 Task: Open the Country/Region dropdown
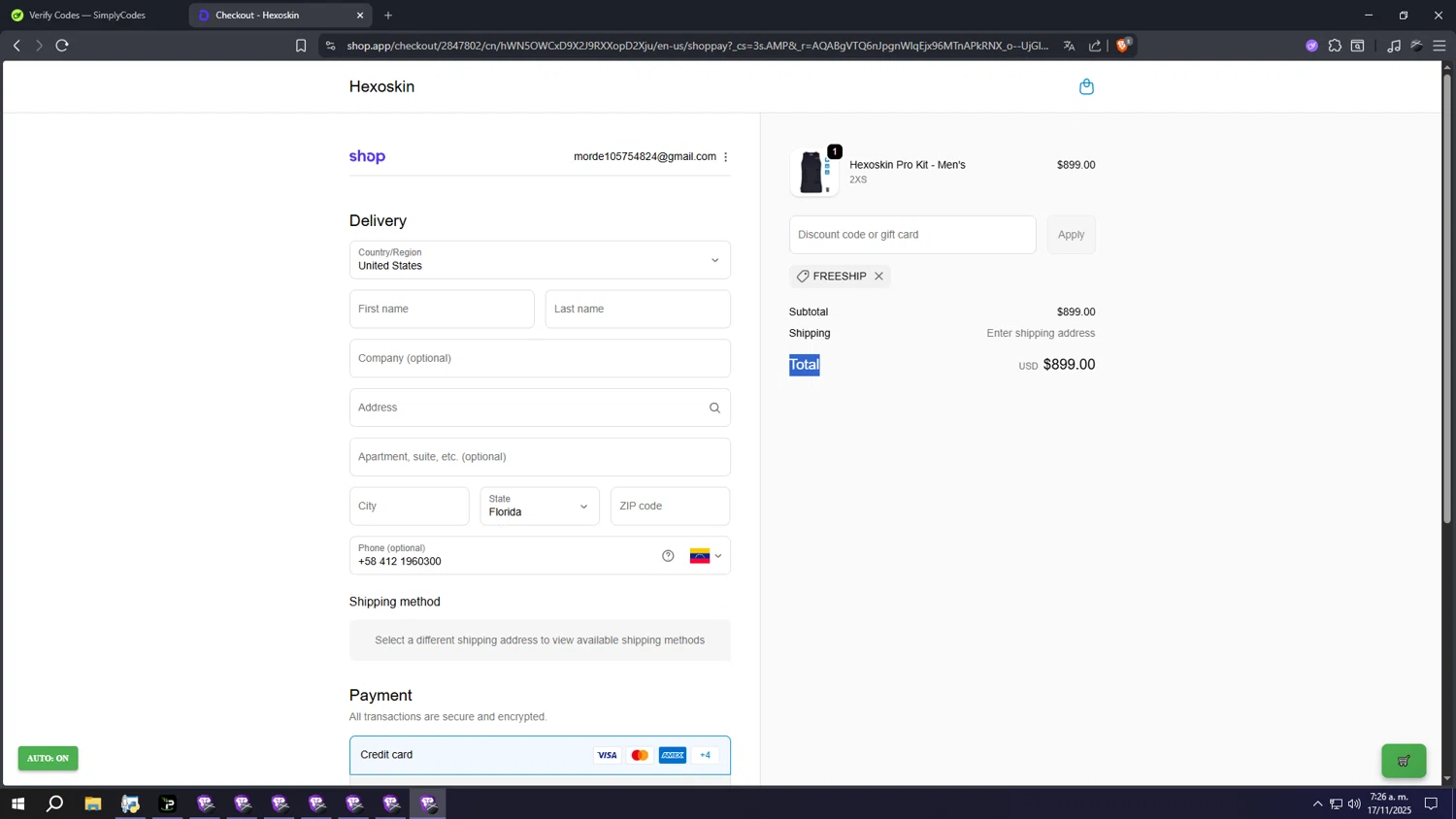540,259
